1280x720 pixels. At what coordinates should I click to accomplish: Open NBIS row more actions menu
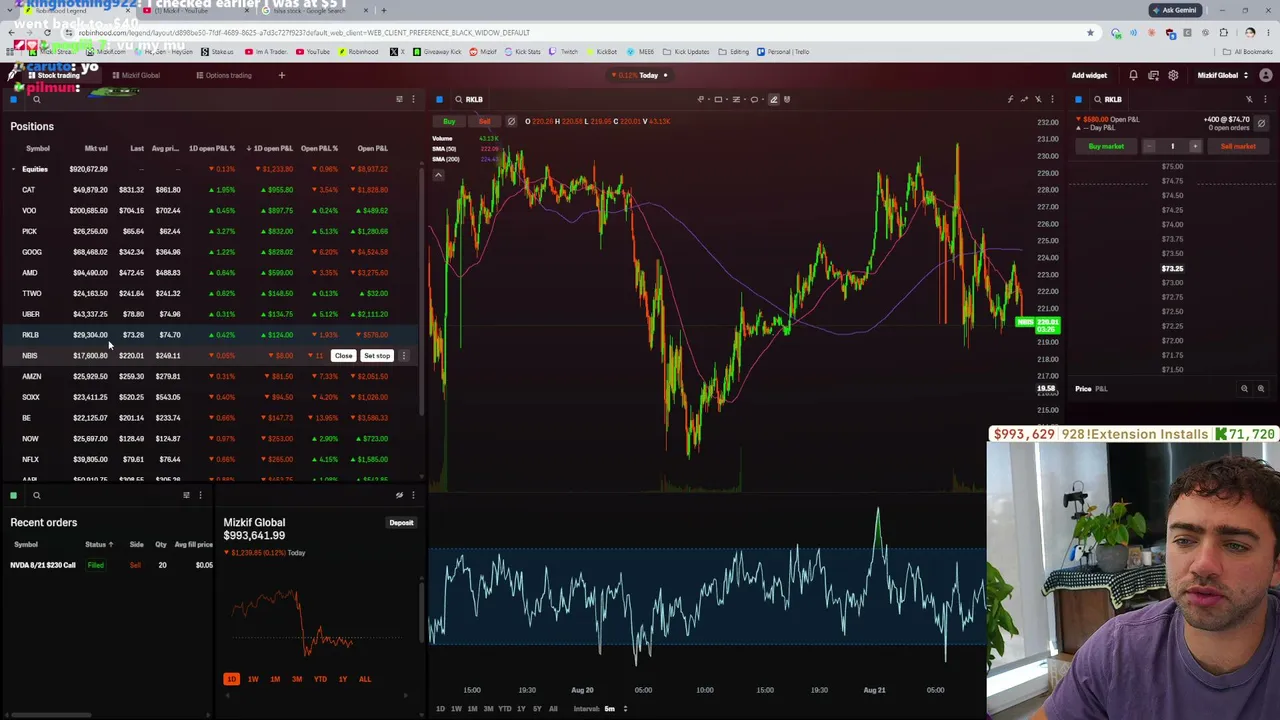[403, 356]
